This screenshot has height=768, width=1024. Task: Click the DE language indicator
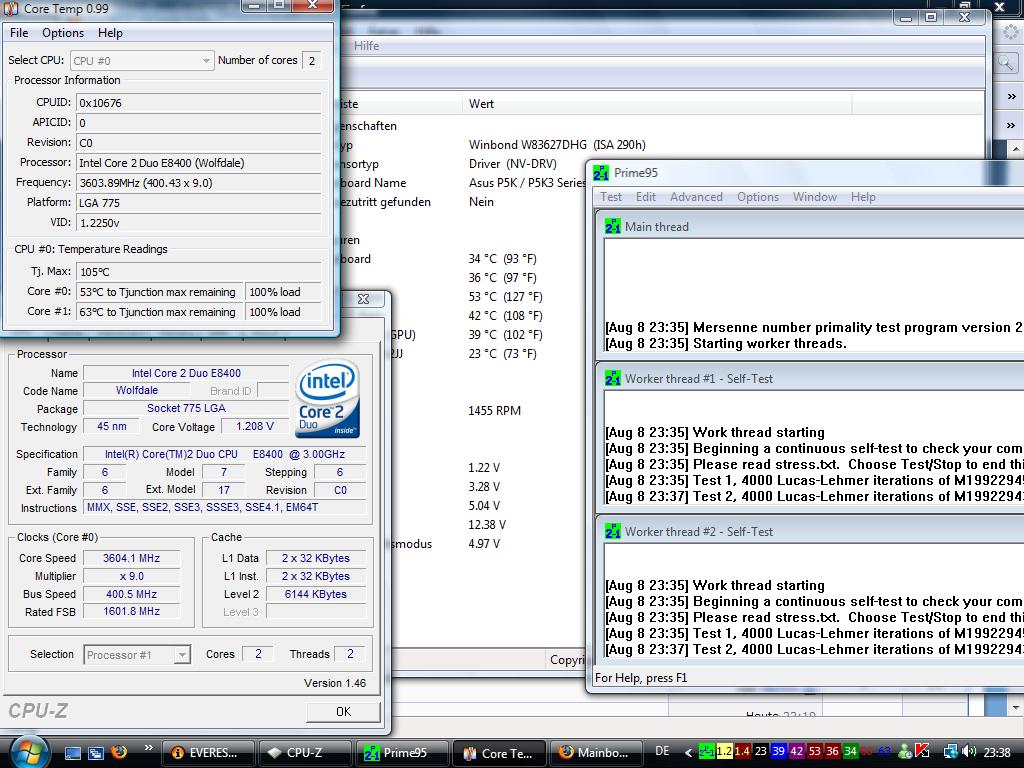tap(662, 751)
